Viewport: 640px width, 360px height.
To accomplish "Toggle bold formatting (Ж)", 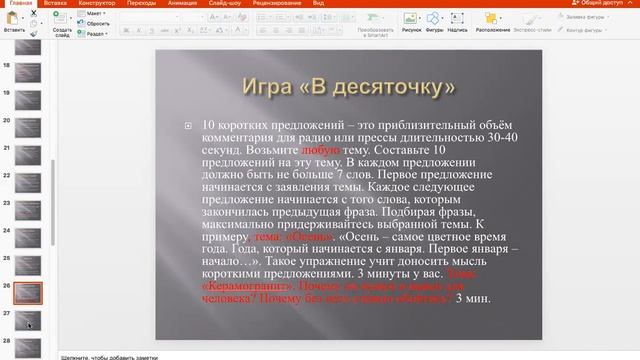I will coord(126,31).
